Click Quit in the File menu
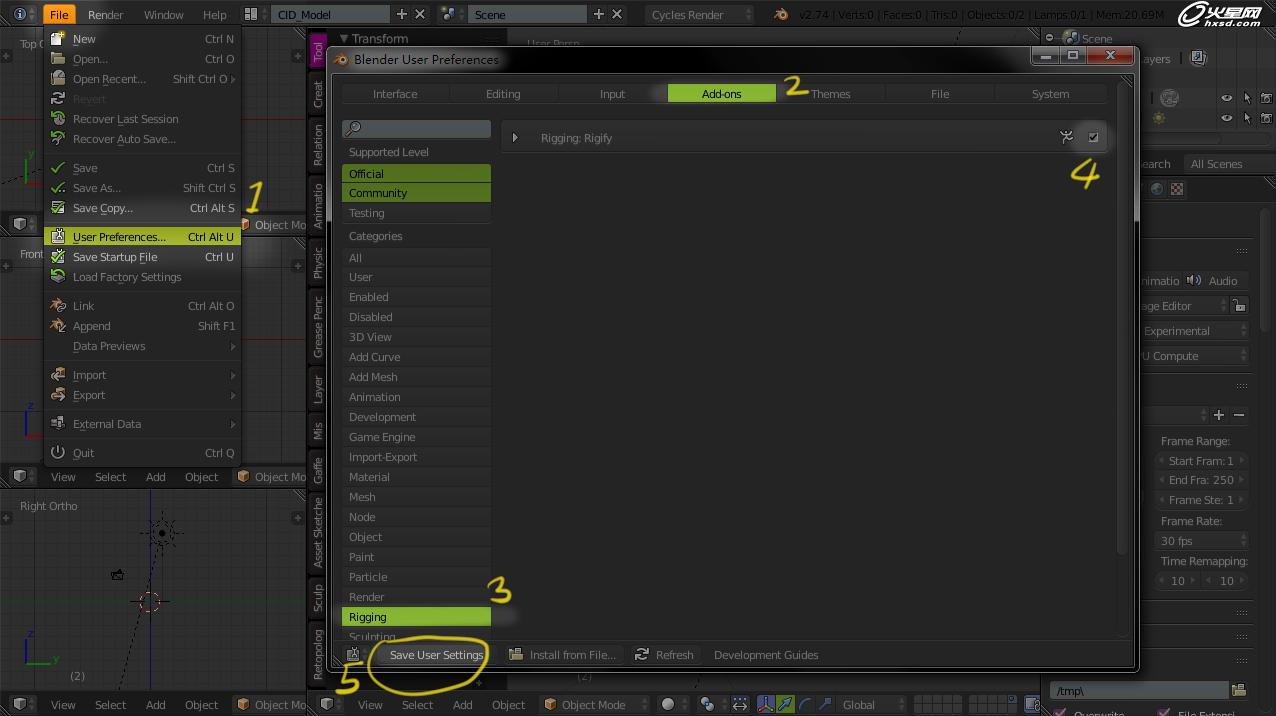Viewport: 1276px width, 716px height. tap(142, 453)
